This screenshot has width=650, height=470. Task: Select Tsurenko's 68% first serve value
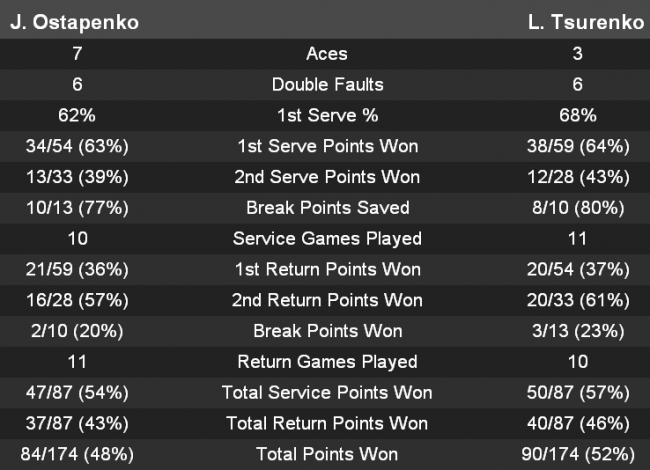click(578, 116)
